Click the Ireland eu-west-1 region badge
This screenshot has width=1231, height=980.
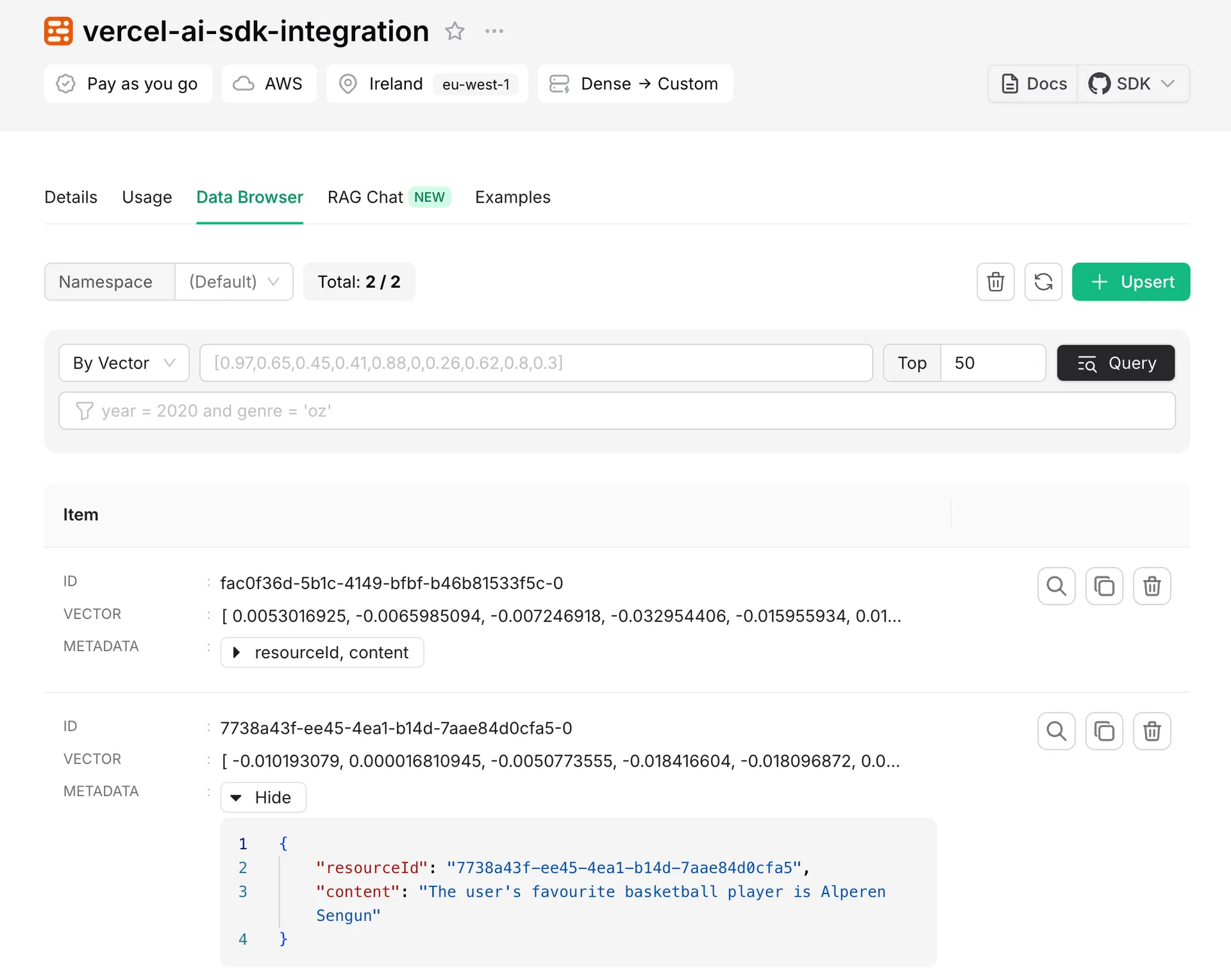(427, 83)
